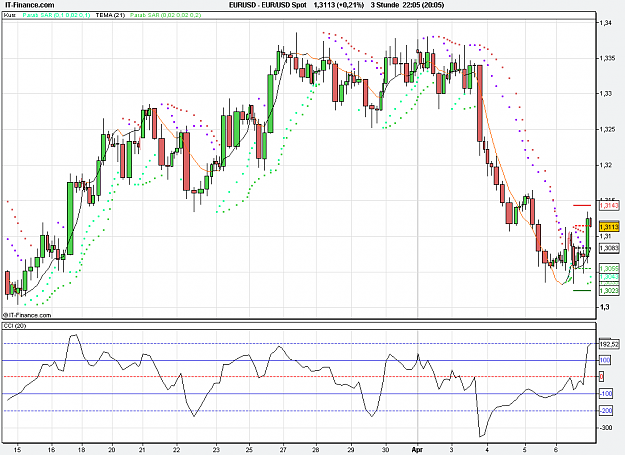Image resolution: width=625 pixels, height=455 pixels.
Task: Click the '1,32' price axis label
Action: pyautogui.click(x=605, y=165)
